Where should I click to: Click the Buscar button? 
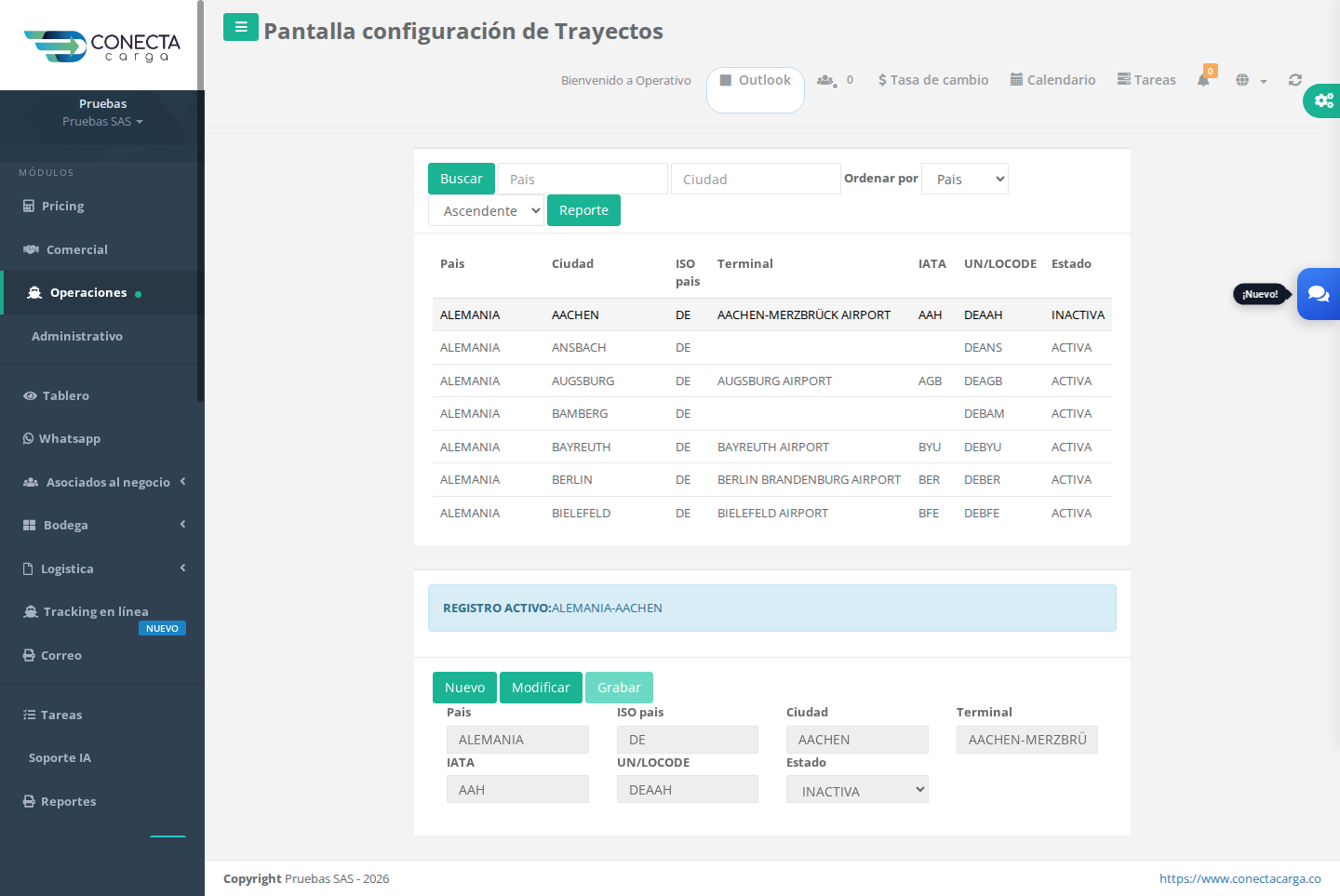[462, 179]
